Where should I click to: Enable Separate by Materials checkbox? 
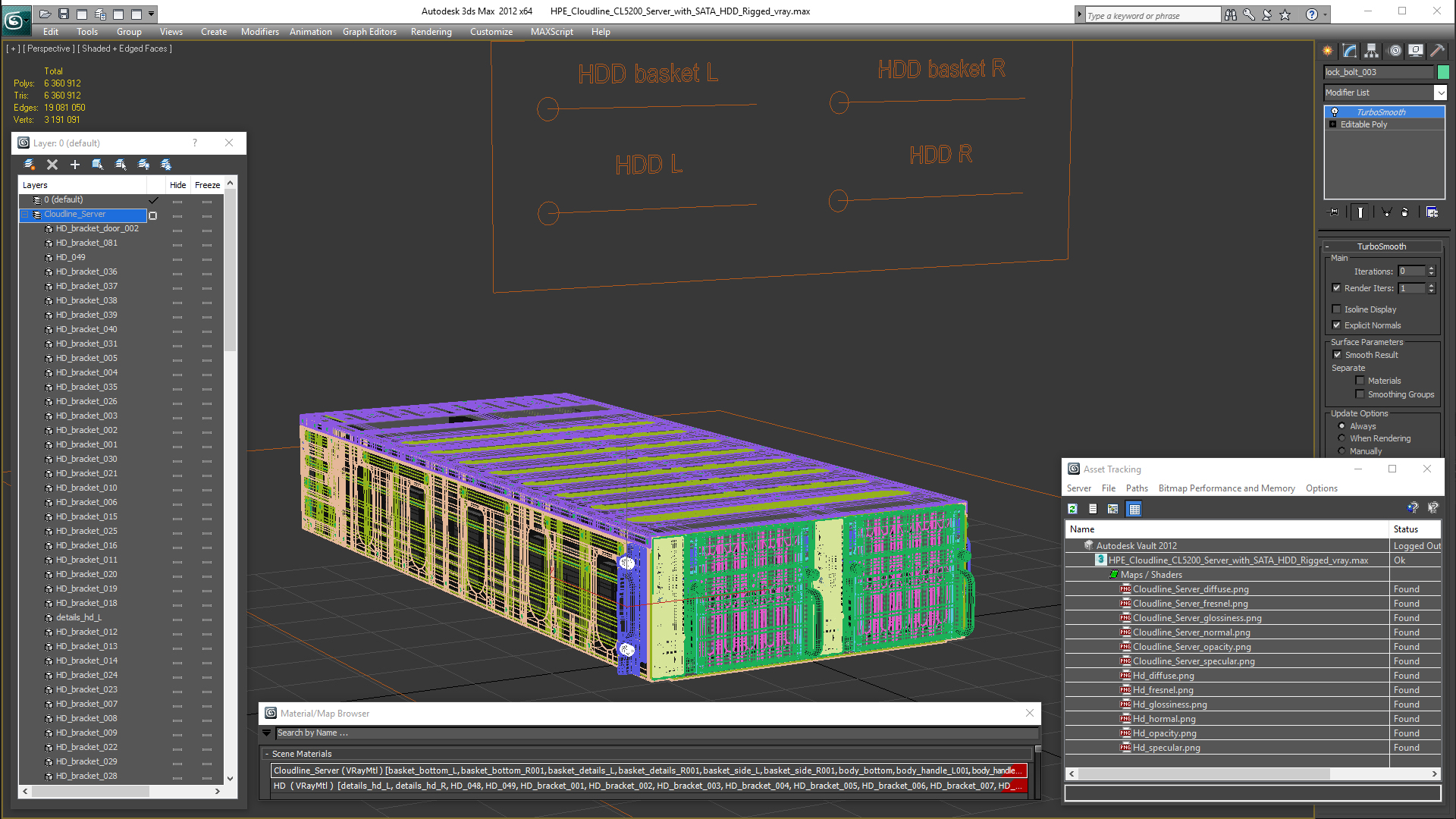(x=1360, y=381)
